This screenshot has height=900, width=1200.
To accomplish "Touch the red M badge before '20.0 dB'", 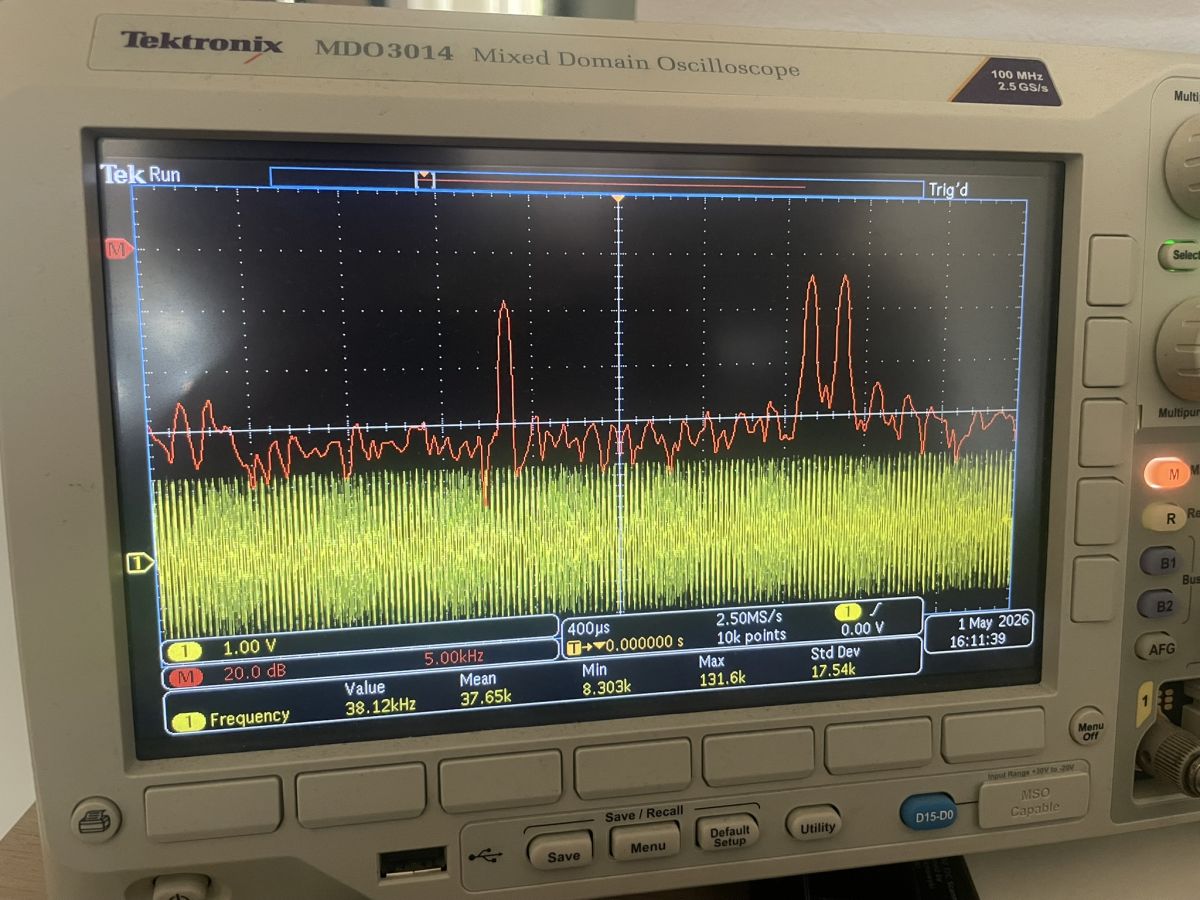I will pos(185,675).
